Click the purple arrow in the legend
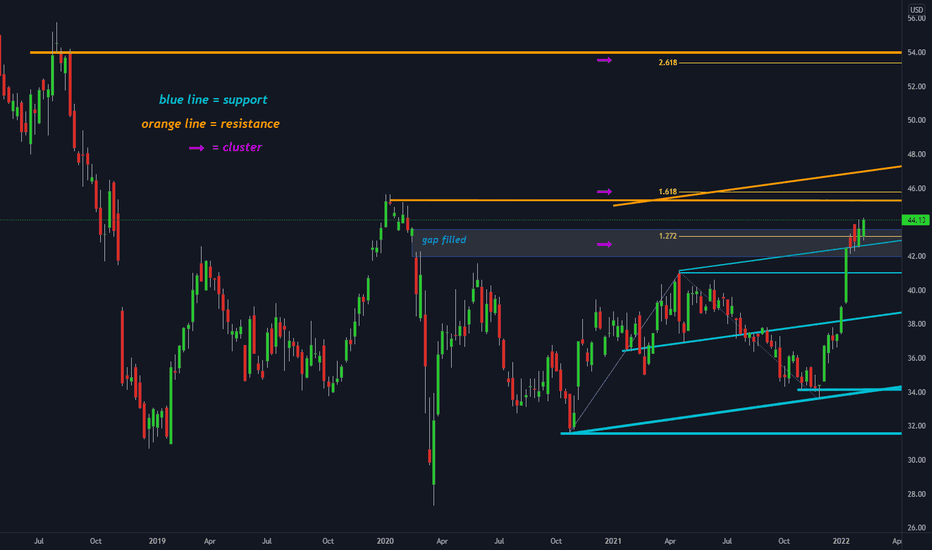 click(x=197, y=148)
